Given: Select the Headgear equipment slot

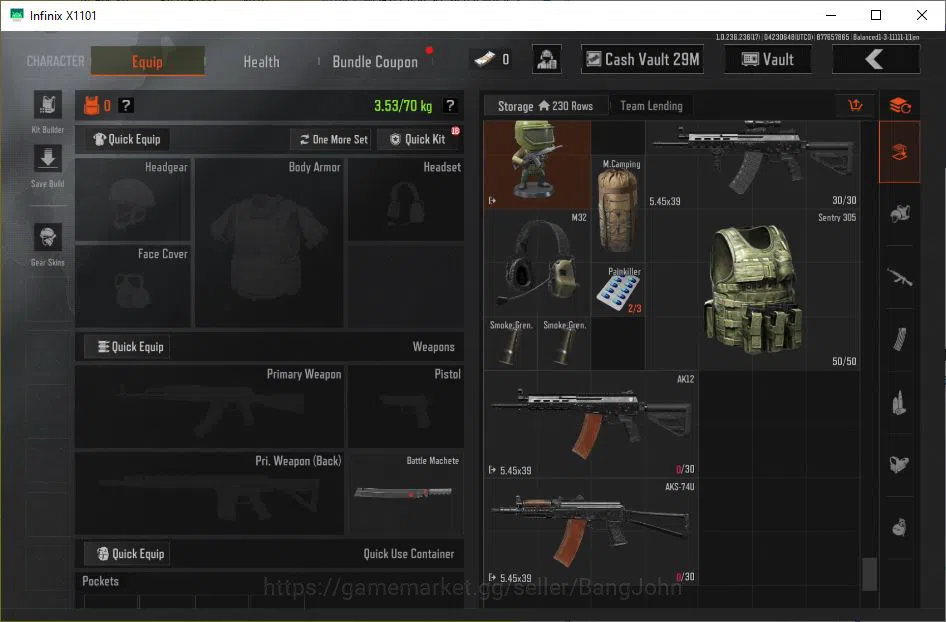Looking at the screenshot, I should click(x=133, y=200).
